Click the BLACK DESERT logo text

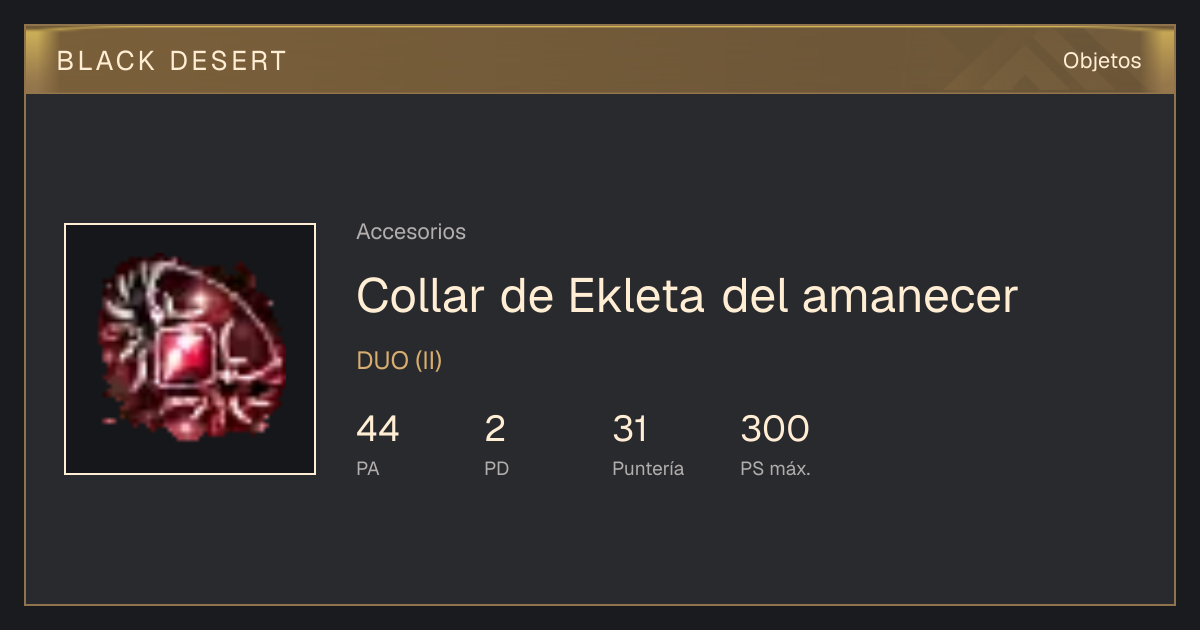coord(172,61)
